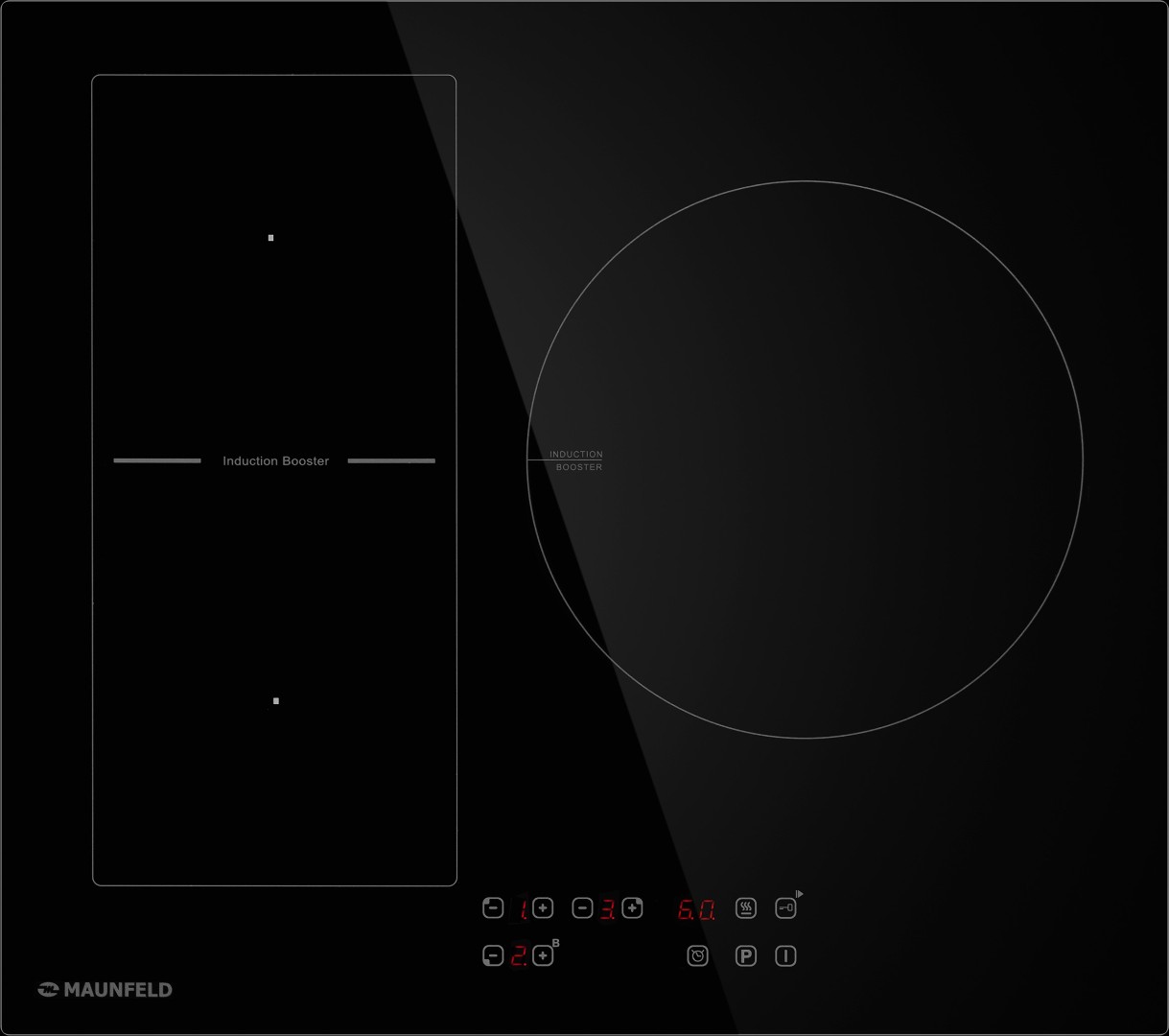Click the Induction Booster label on left zone
Viewport: 1169px width, 1036px height.
coord(276,461)
